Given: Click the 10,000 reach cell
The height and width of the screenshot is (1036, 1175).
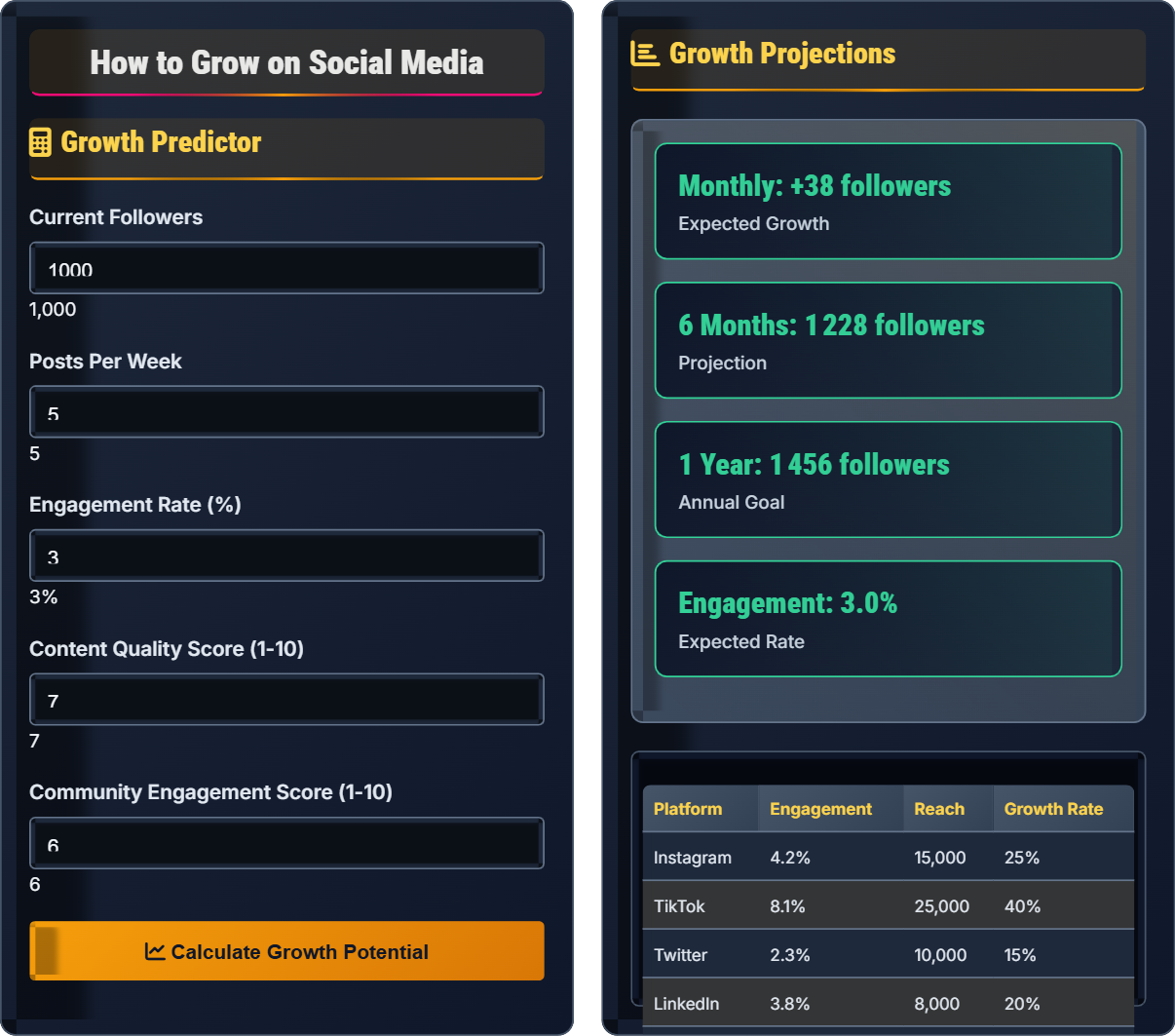Looking at the screenshot, I should pyautogui.click(x=940, y=955).
